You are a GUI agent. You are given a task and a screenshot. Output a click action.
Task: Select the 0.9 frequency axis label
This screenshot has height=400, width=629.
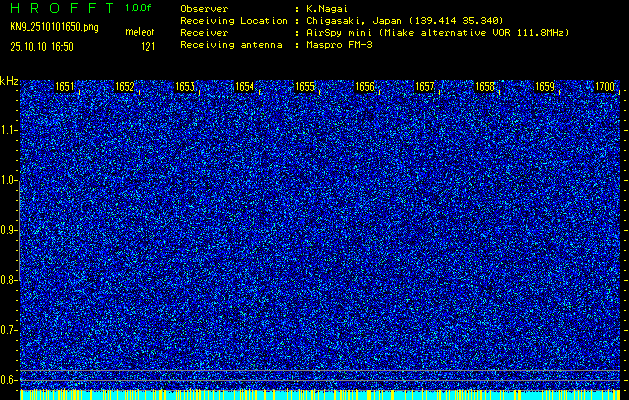click(x=9, y=230)
